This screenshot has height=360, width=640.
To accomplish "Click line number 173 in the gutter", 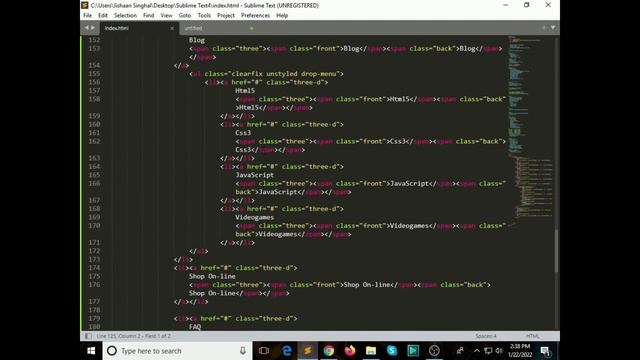I will click(94, 259).
